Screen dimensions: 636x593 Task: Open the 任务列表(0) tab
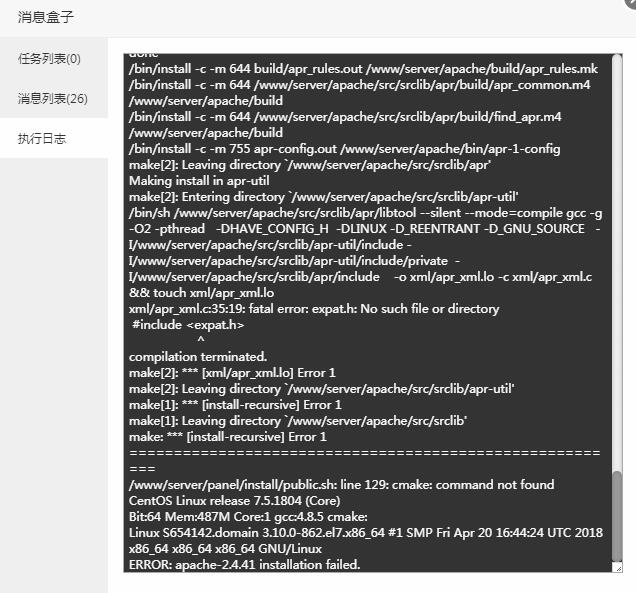click(49, 59)
